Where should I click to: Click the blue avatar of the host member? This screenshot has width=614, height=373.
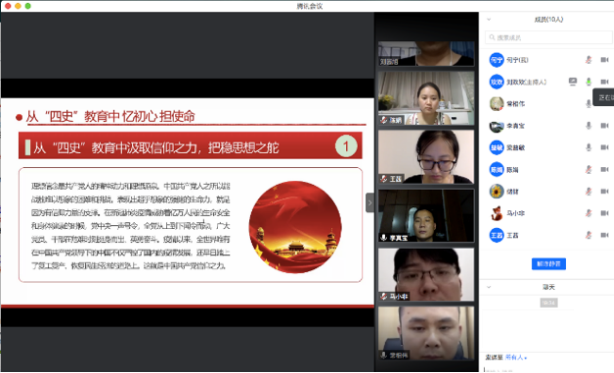click(x=497, y=81)
